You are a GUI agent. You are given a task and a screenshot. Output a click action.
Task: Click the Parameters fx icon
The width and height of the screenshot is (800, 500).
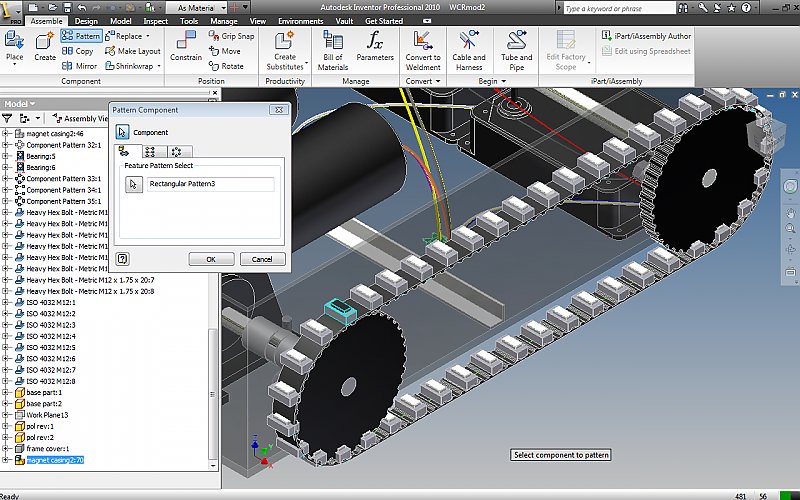tap(375, 42)
